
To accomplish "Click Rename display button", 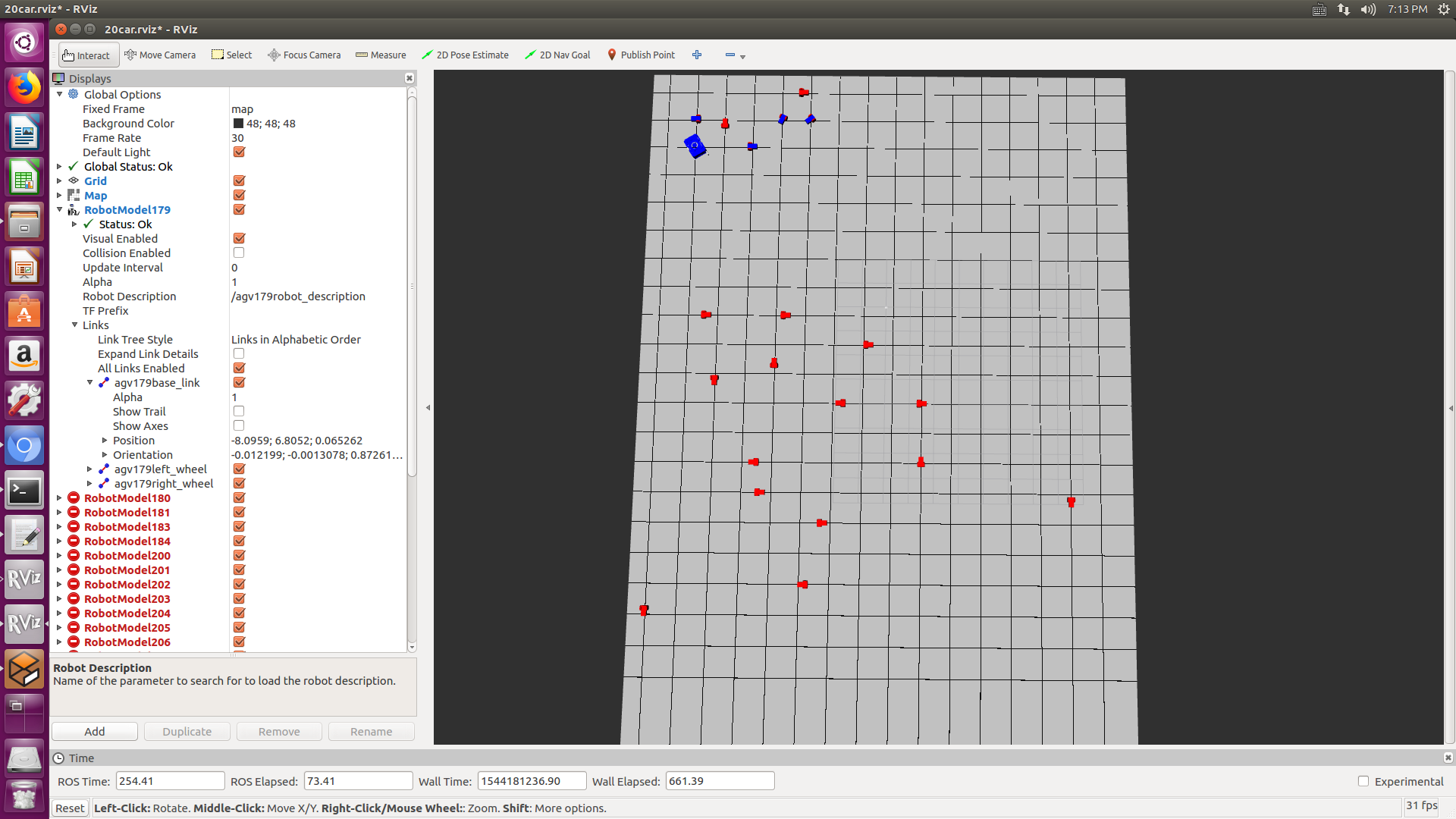I will pyautogui.click(x=372, y=731).
